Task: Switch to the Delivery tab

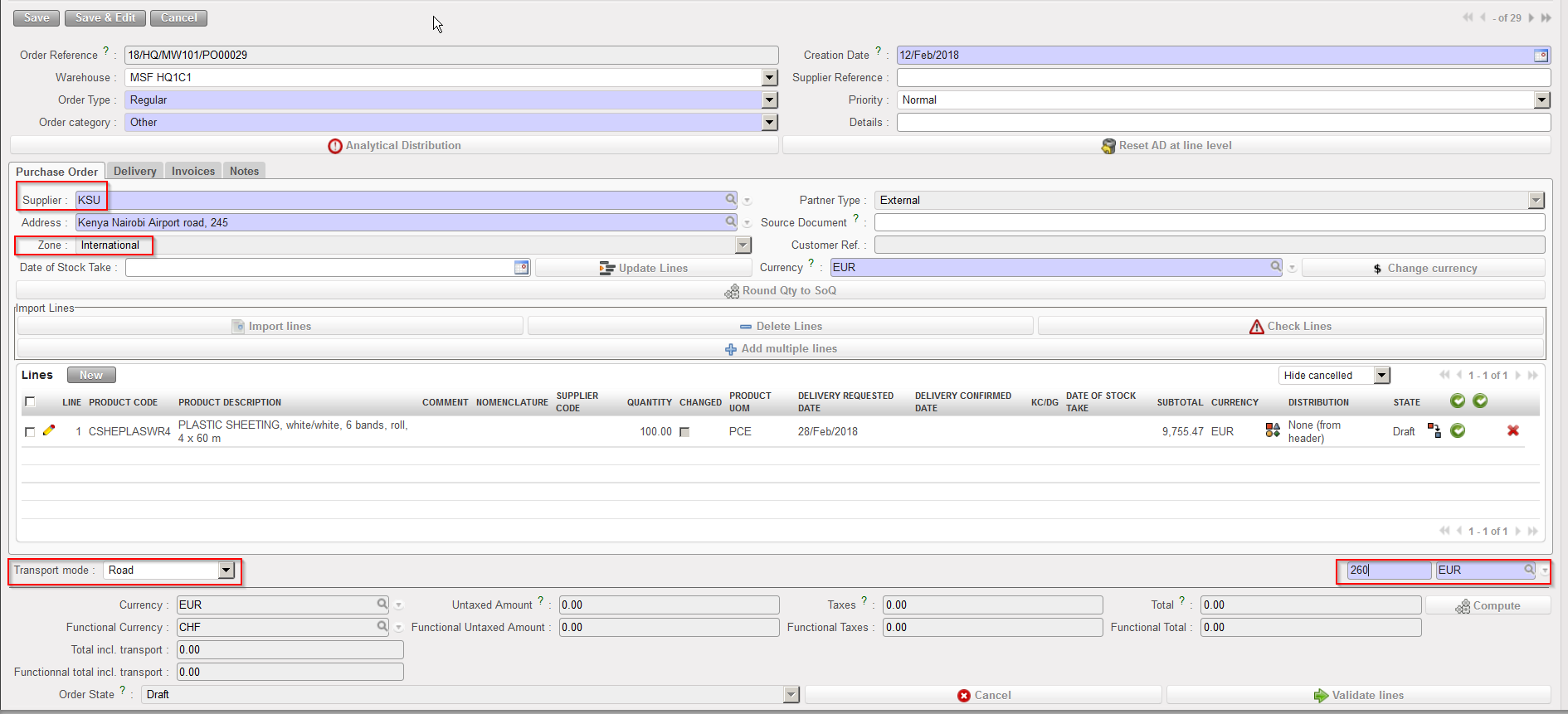Action: [134, 171]
